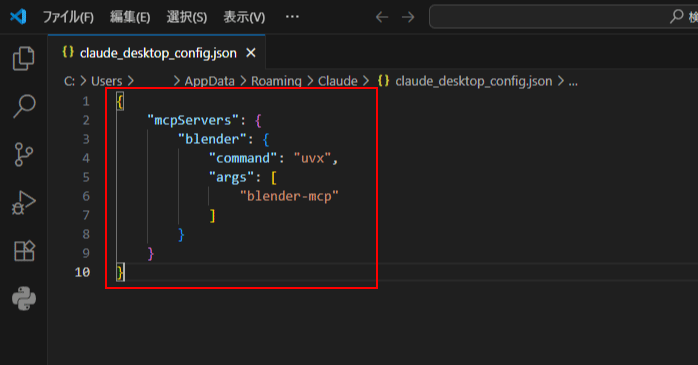Click the "blender" key in code

(x=212, y=139)
